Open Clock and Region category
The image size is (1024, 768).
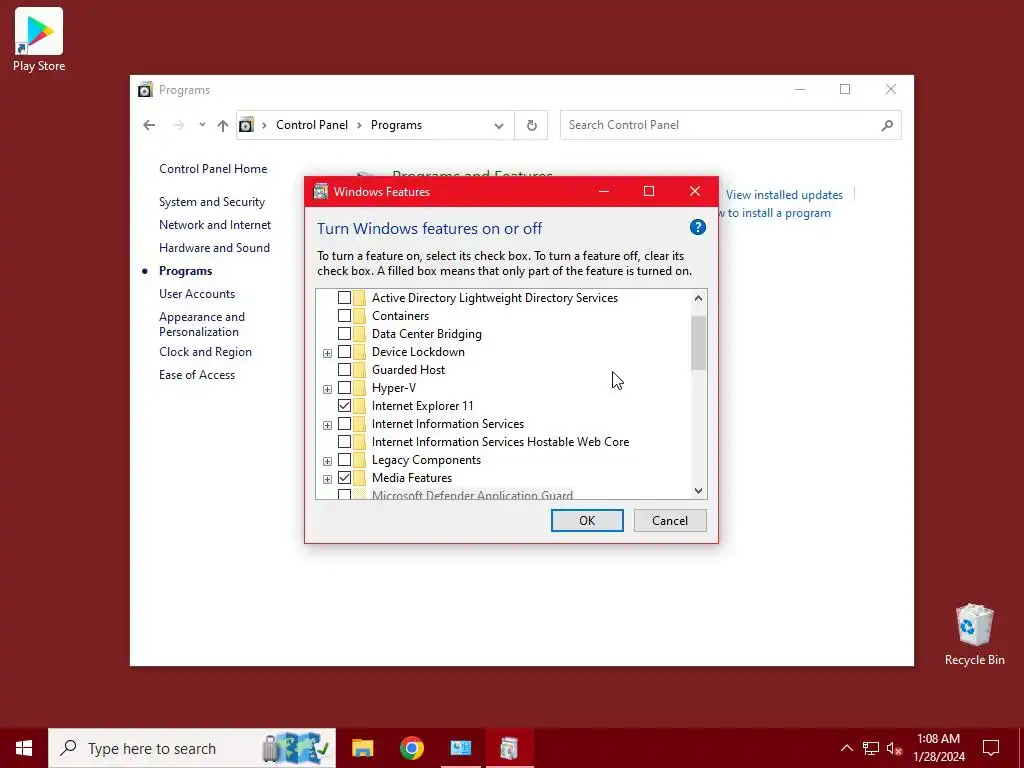(205, 351)
